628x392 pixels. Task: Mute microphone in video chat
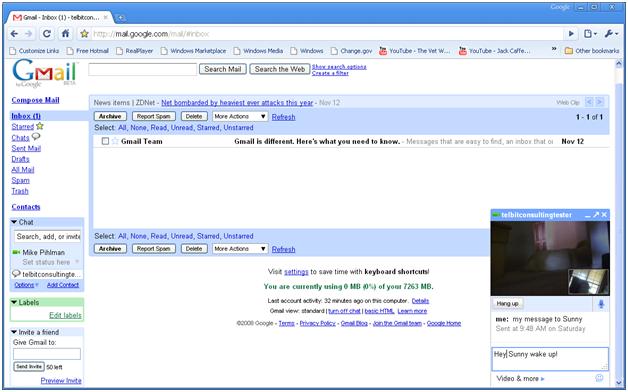point(601,304)
